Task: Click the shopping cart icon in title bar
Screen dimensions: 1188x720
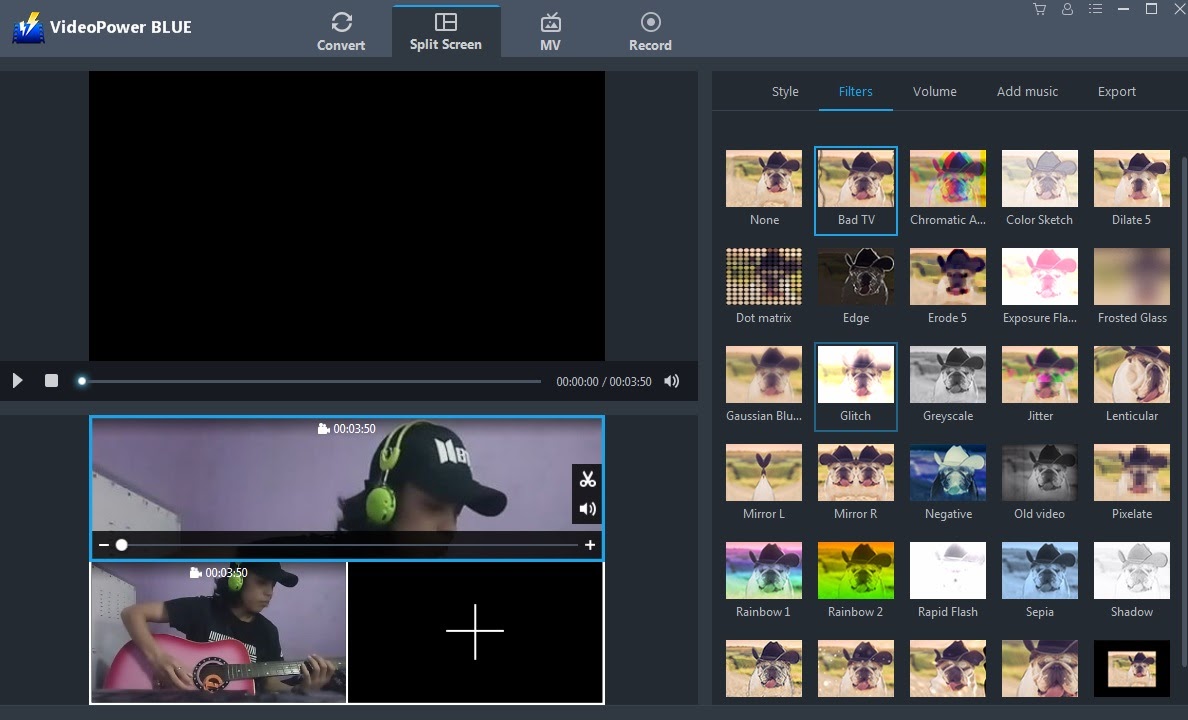Action: pyautogui.click(x=1039, y=9)
